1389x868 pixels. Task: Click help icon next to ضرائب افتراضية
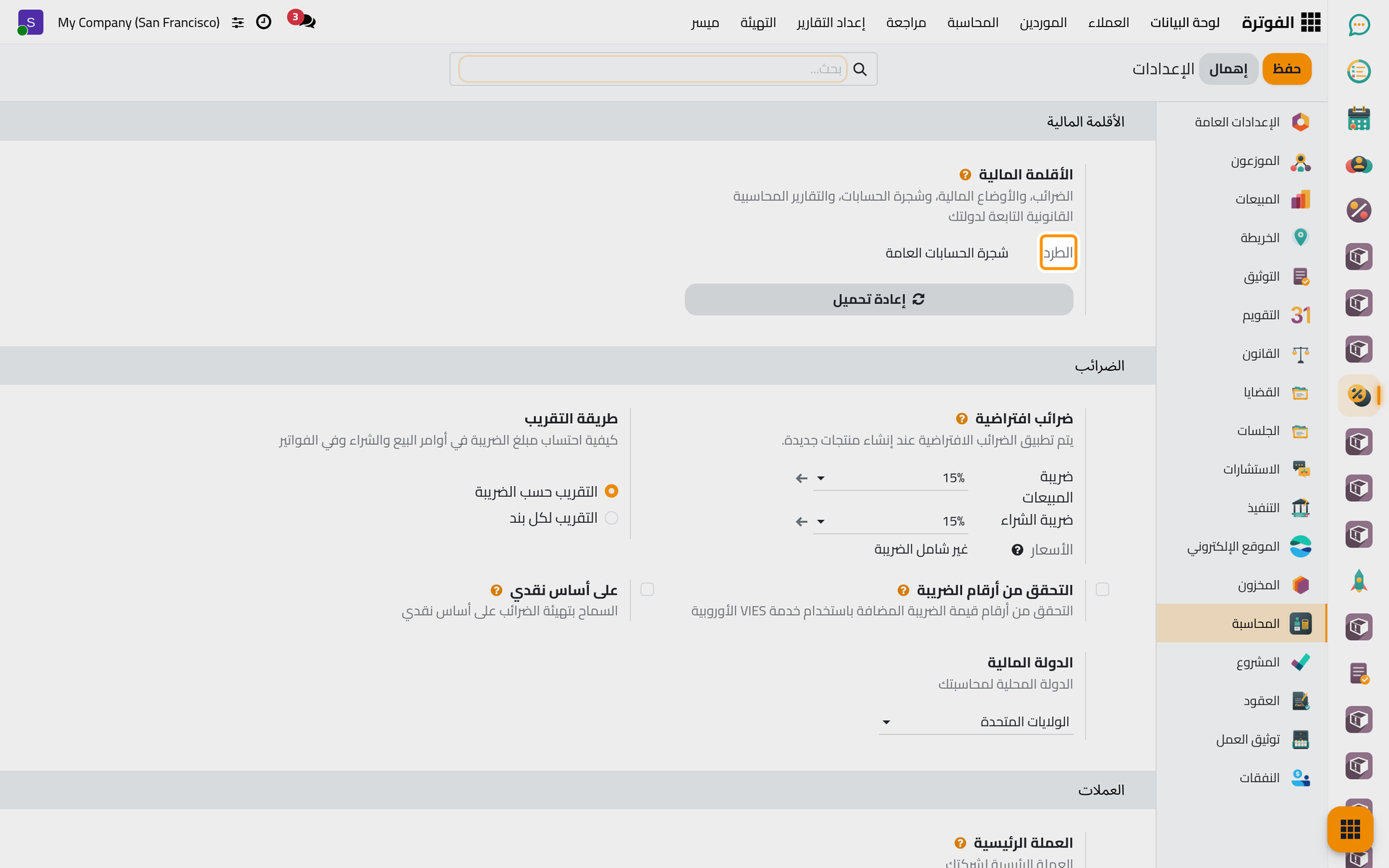click(x=961, y=419)
